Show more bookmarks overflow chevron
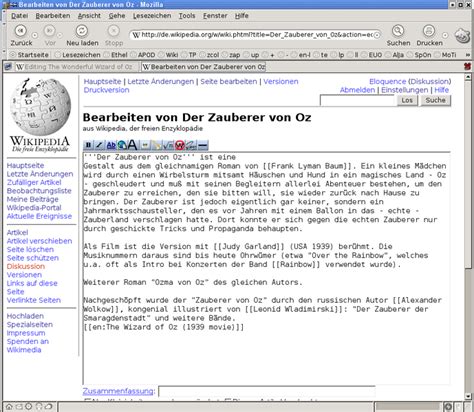The width and height of the screenshot is (474, 412). click(468, 55)
